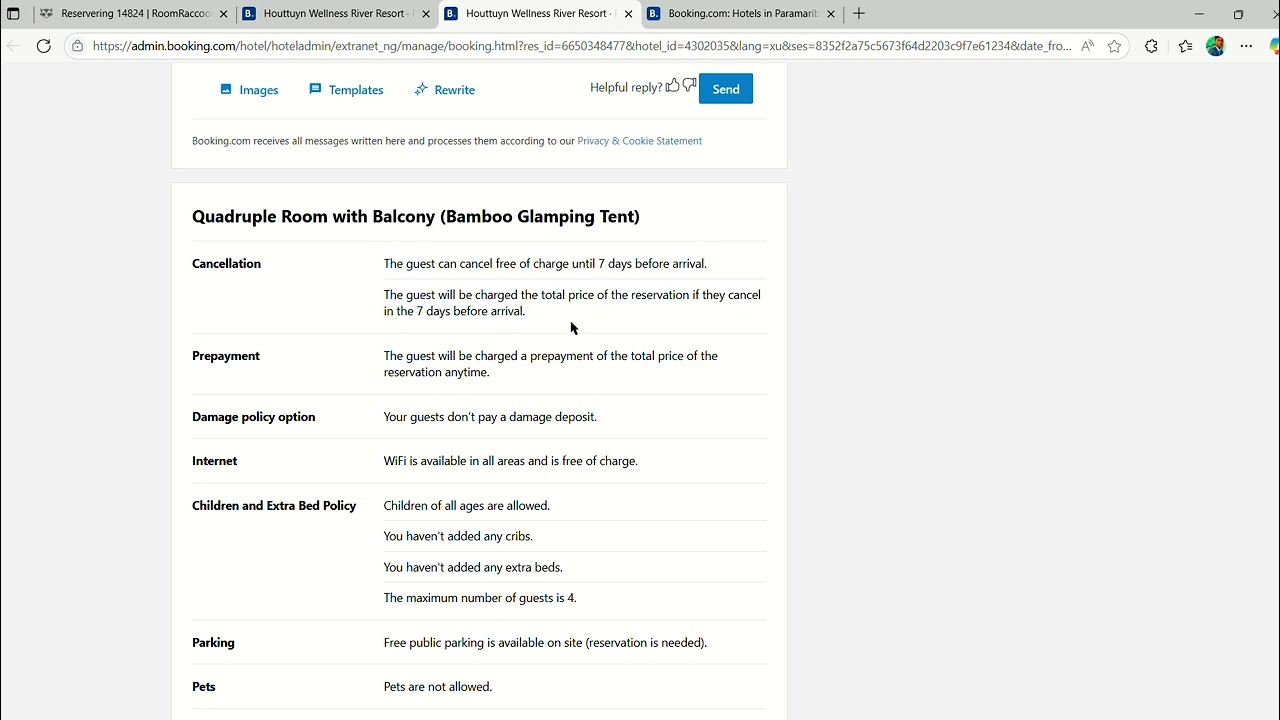Close the Reservering 14824 RoomRaccoon tab

click(x=224, y=14)
